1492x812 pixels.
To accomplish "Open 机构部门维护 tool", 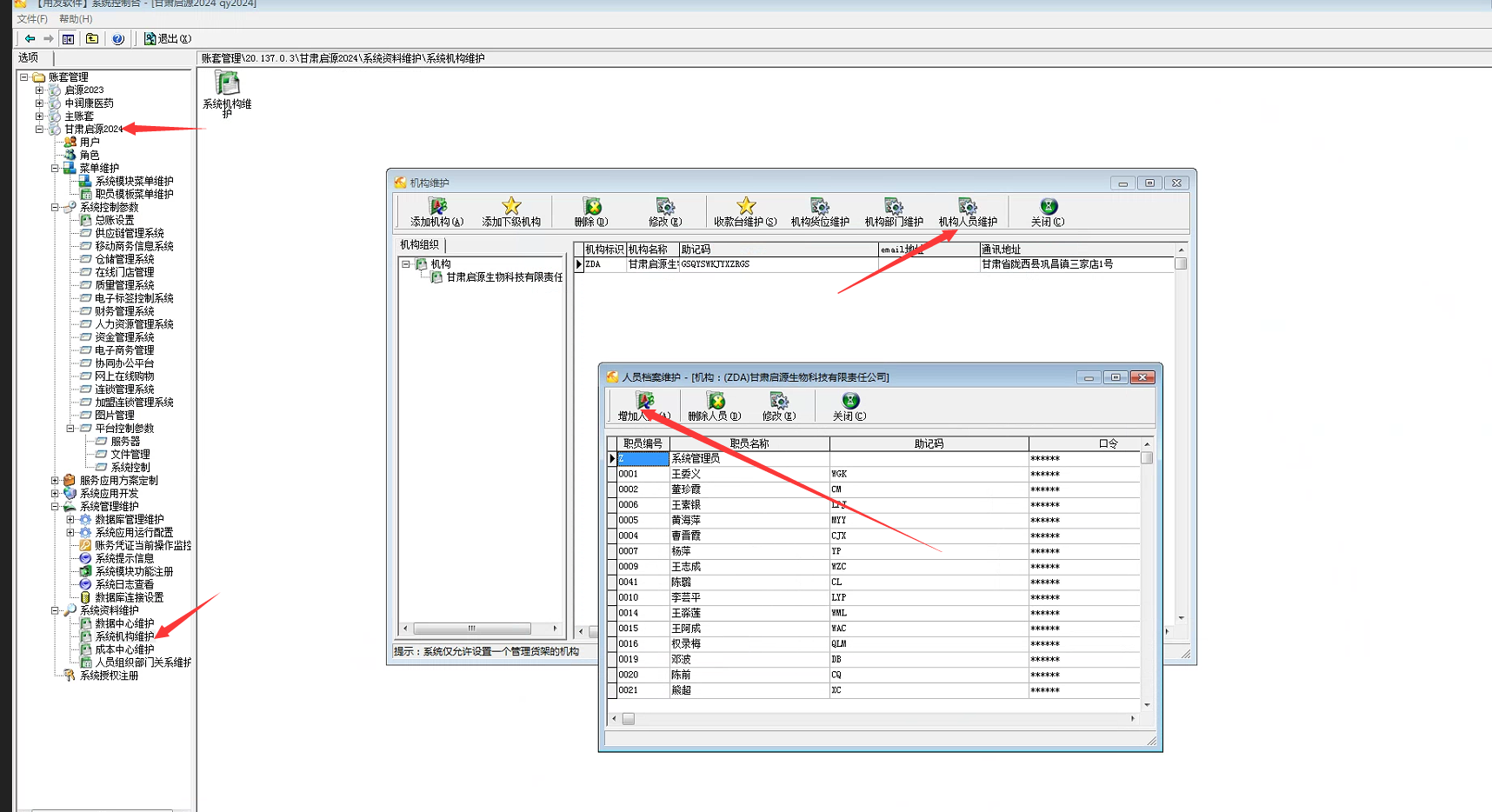I will (x=894, y=212).
